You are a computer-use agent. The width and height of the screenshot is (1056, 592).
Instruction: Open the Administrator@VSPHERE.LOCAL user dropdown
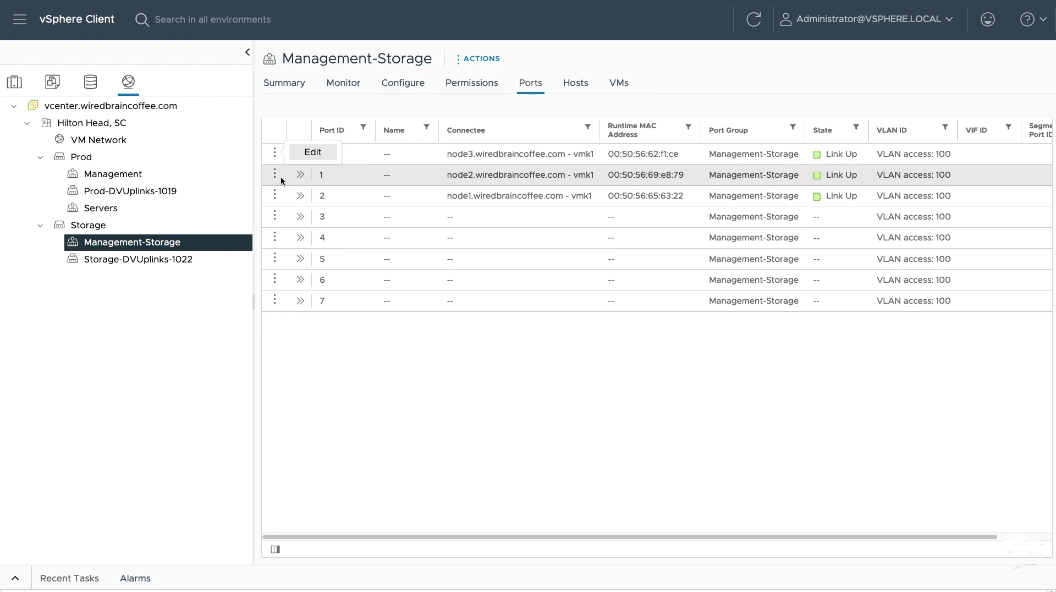pyautogui.click(x=867, y=19)
